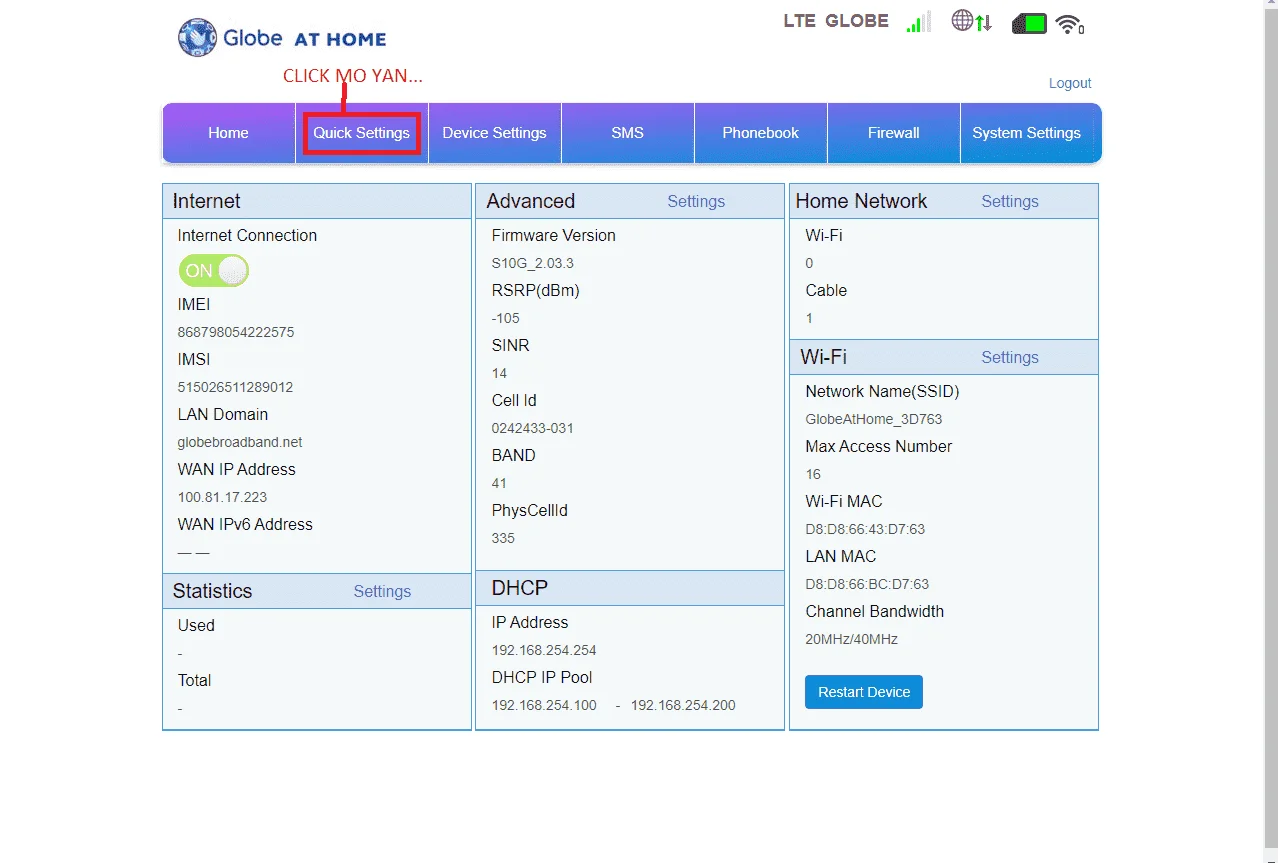Click the SINR value 14
The width and height of the screenshot is (1278, 863).
[x=499, y=373]
